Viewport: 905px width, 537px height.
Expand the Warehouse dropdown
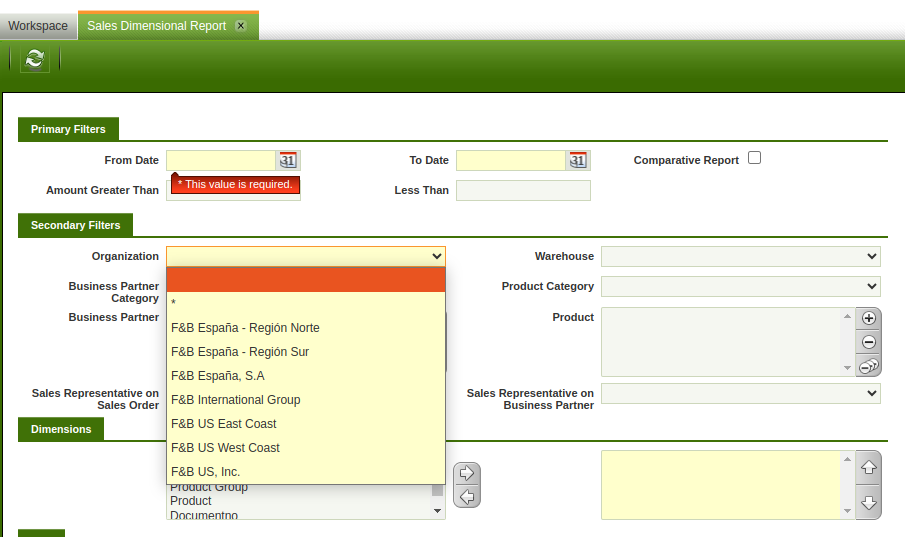[x=740, y=257]
